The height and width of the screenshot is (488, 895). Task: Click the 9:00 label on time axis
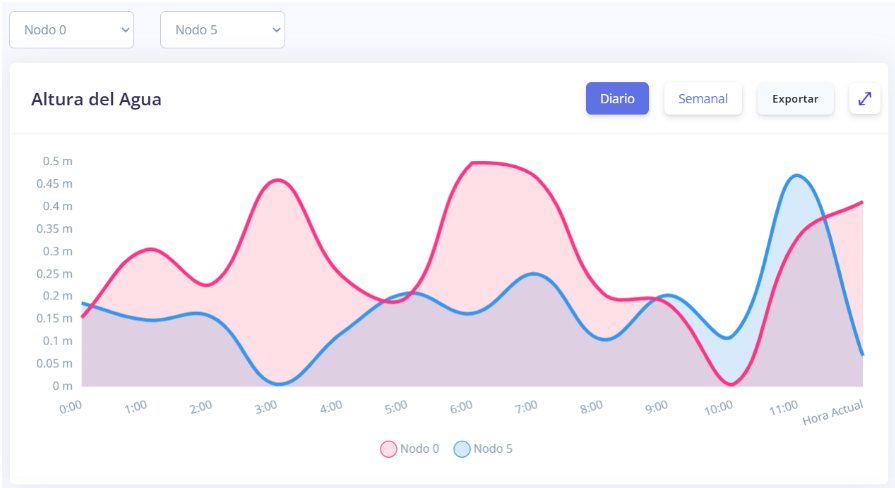[656, 407]
